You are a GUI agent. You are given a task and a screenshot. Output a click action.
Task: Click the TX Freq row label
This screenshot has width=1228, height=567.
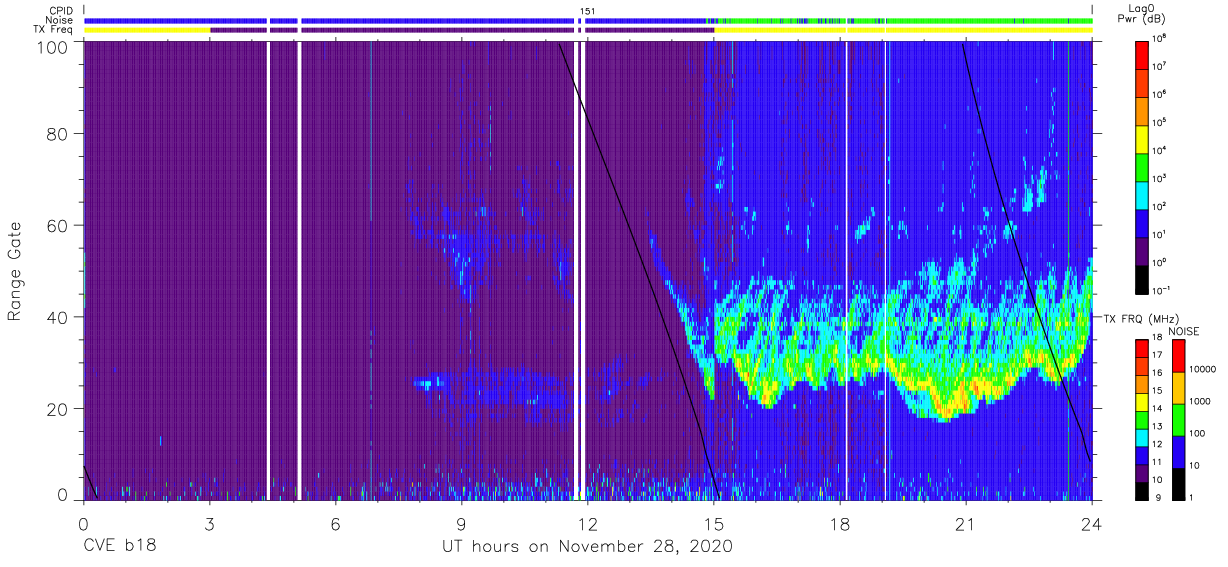(x=52, y=30)
